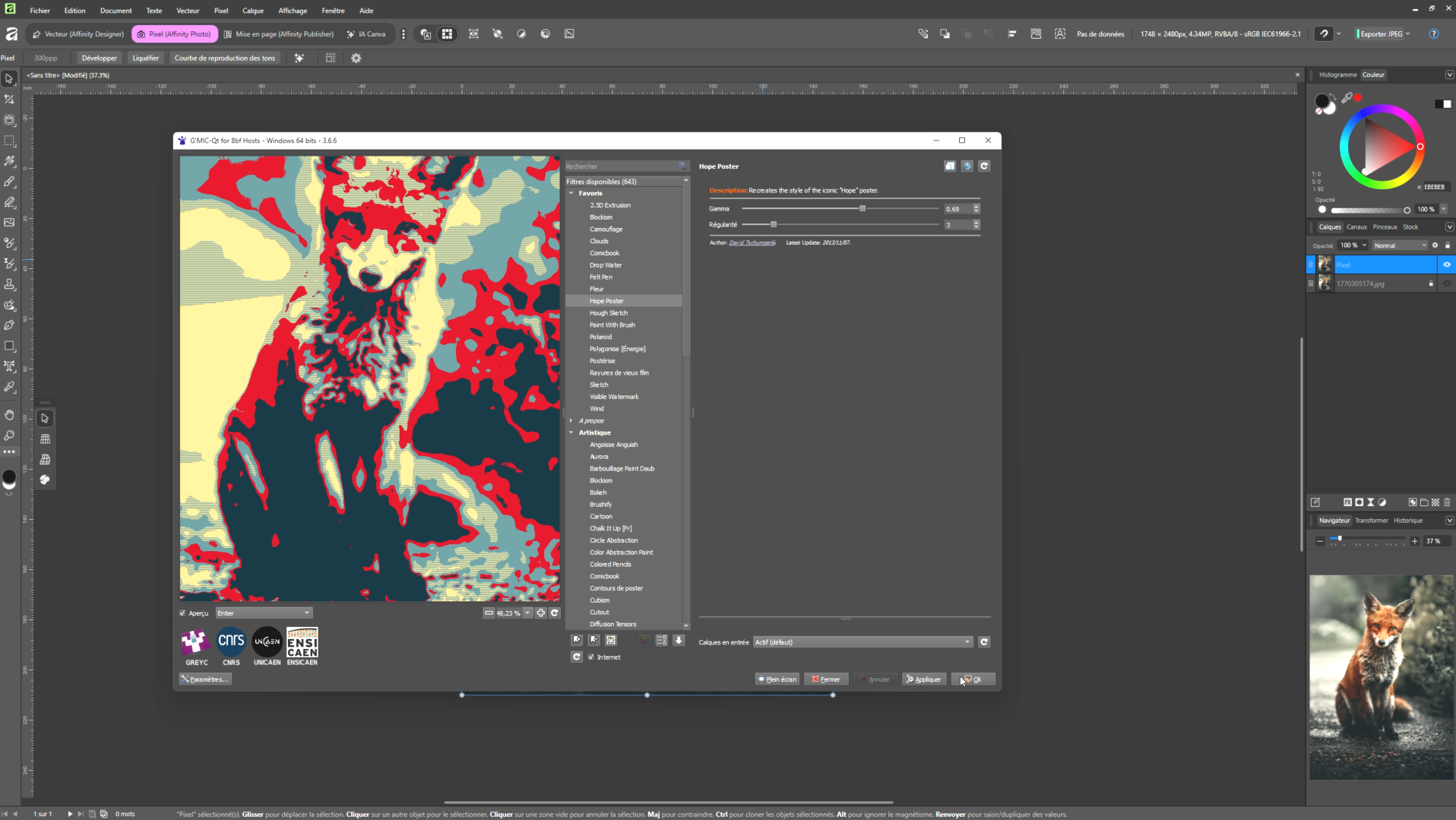Click the Développer button
This screenshot has height=820, width=1456.
(x=100, y=59)
